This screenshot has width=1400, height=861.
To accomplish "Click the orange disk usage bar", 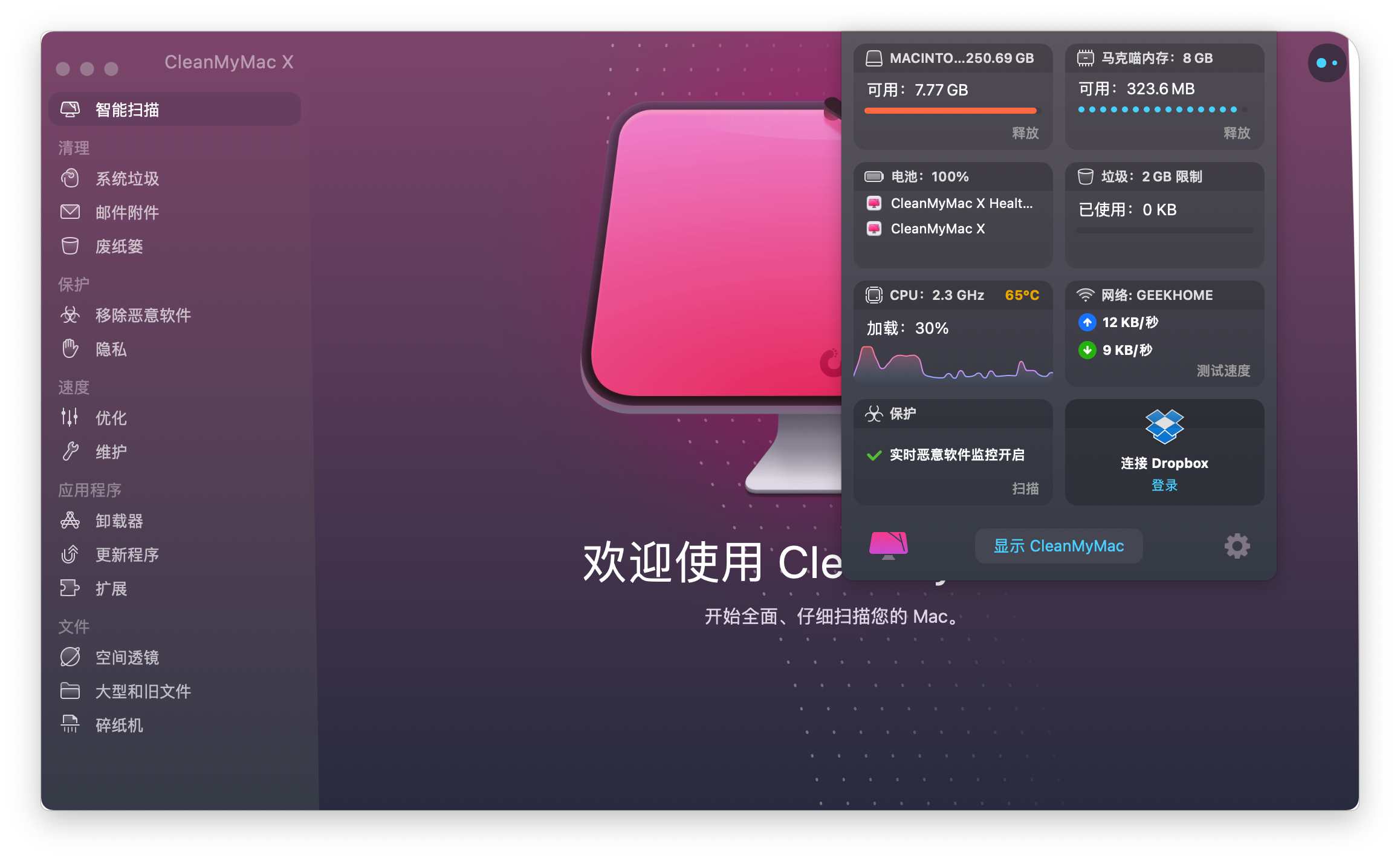I will (950, 111).
